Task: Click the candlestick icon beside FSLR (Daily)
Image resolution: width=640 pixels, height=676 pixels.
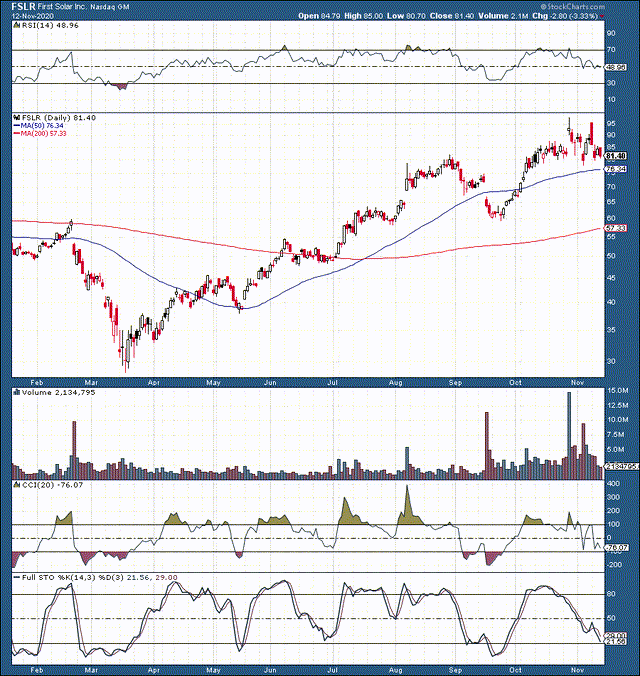Action: click(17, 117)
